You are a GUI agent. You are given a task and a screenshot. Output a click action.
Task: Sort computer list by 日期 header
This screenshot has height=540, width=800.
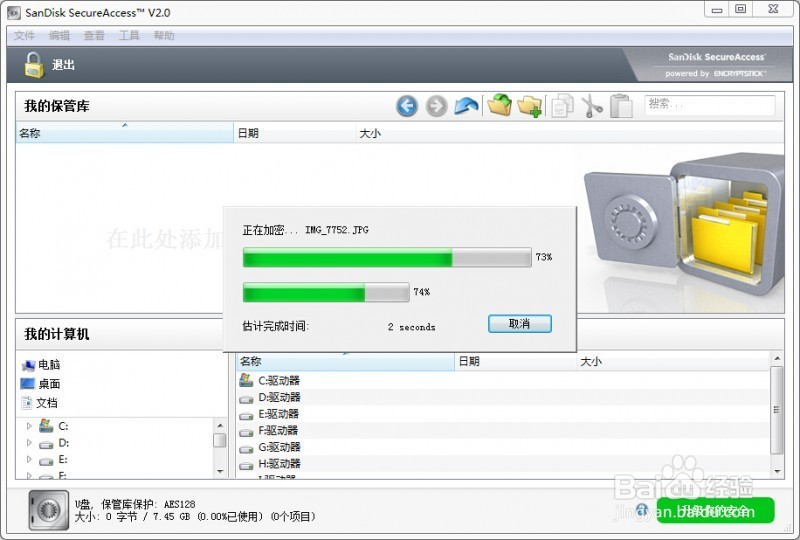(515, 361)
